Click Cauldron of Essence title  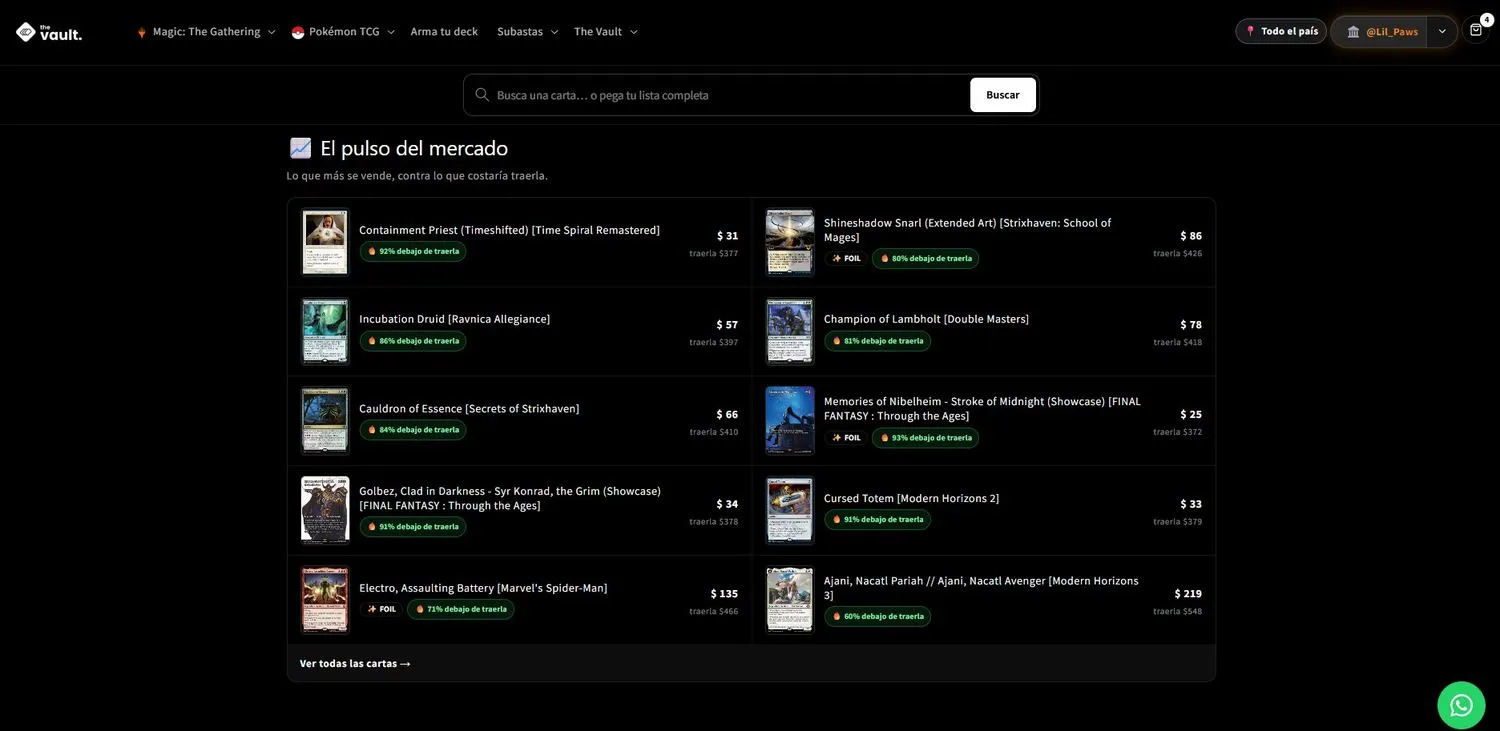pos(469,409)
